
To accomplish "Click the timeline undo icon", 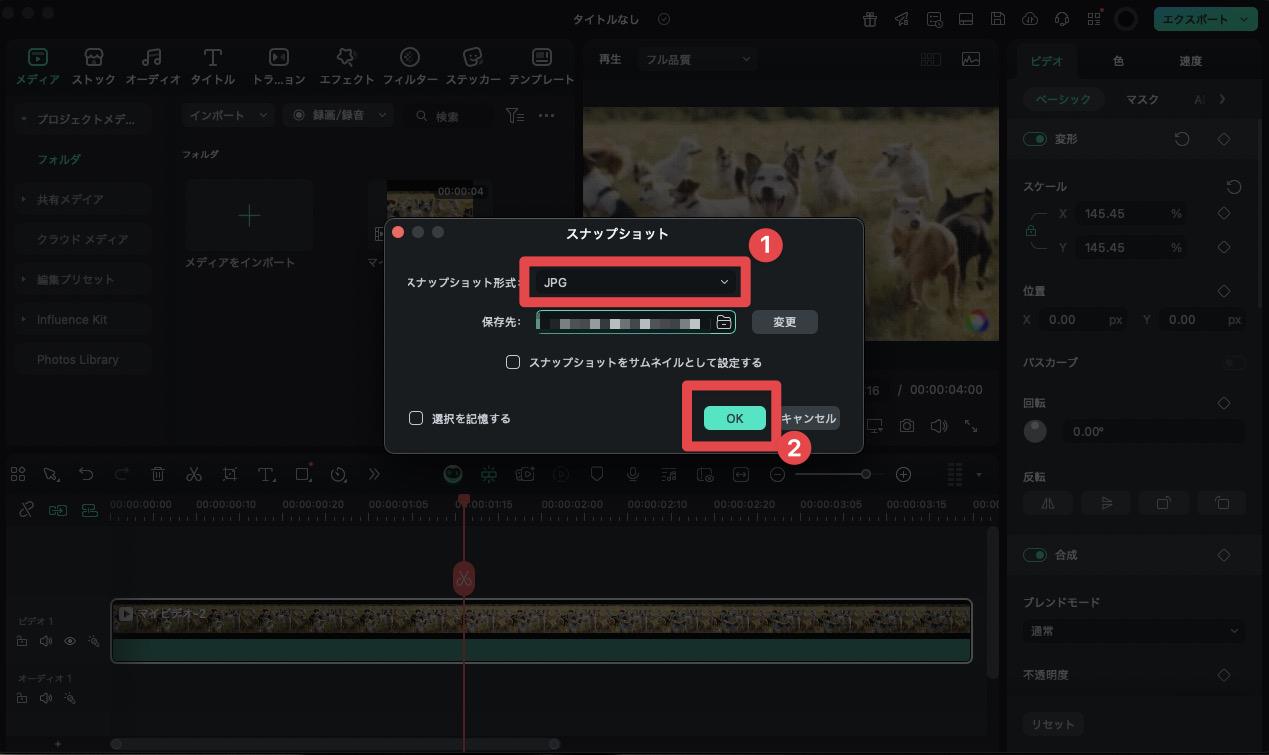I will click(86, 474).
